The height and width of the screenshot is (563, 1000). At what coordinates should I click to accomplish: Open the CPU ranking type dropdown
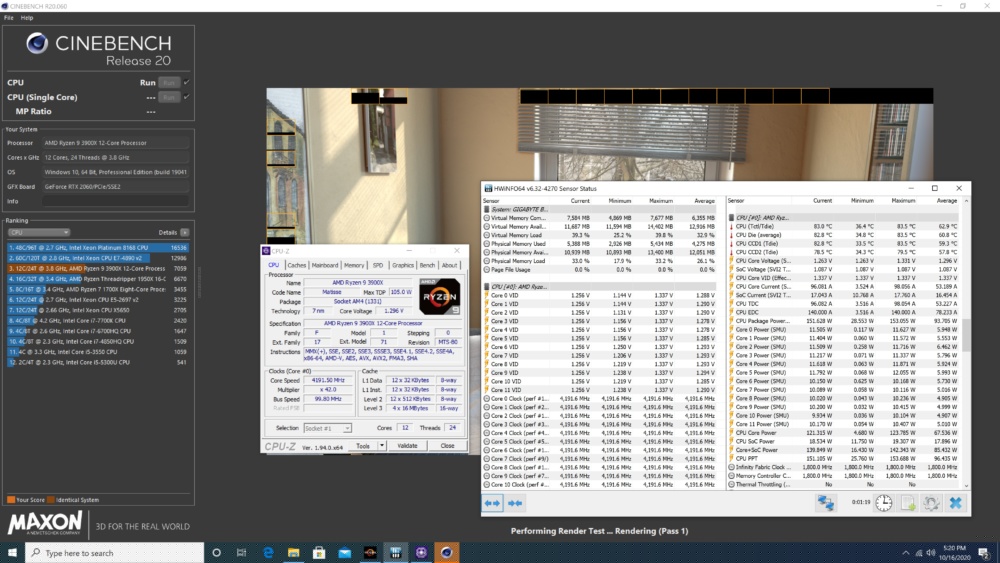click(39, 232)
